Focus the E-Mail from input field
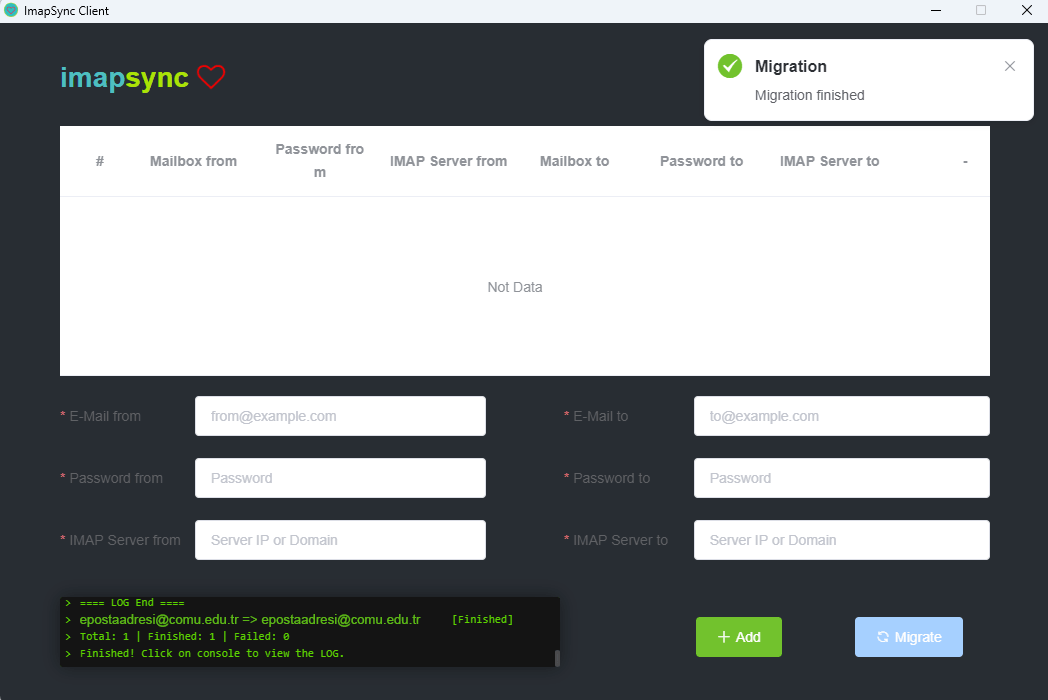This screenshot has width=1048, height=700. coord(340,416)
